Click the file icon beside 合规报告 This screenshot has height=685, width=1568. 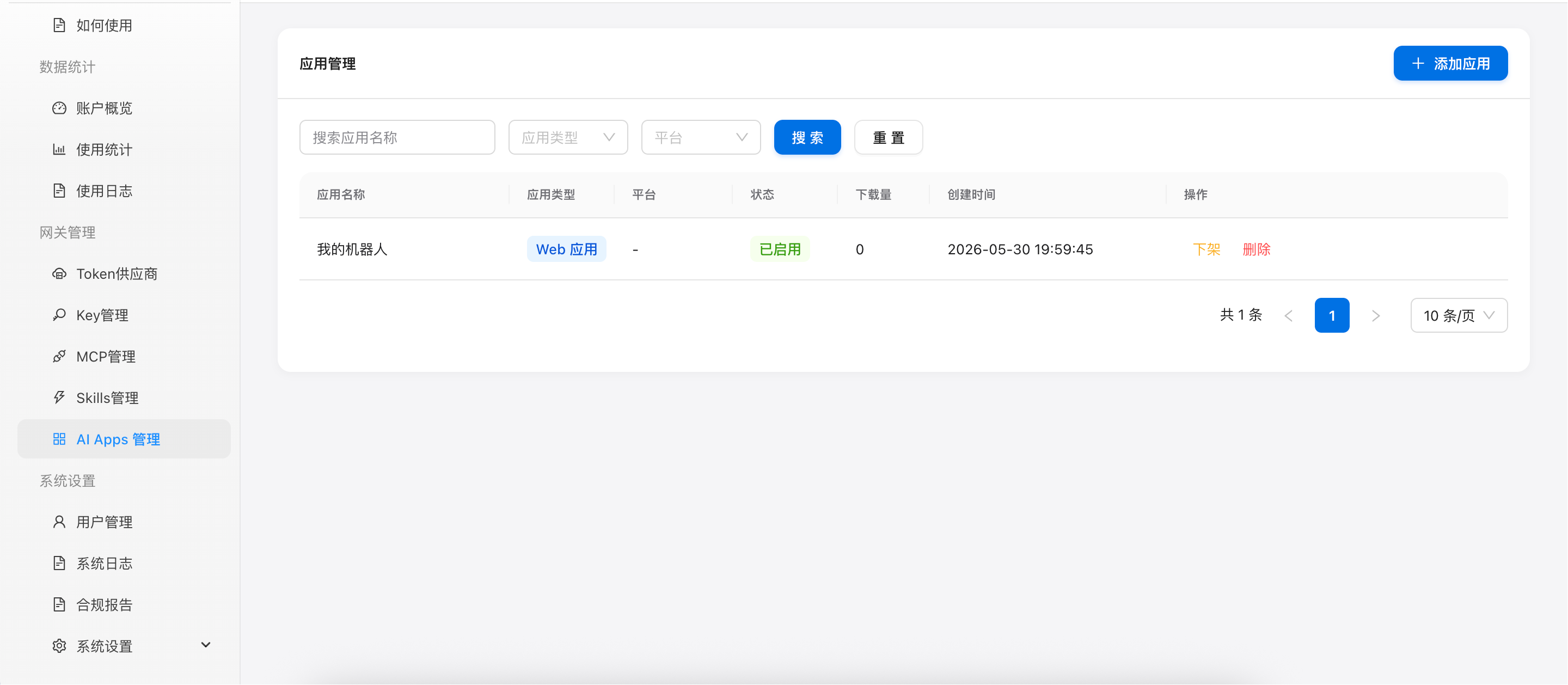click(59, 604)
